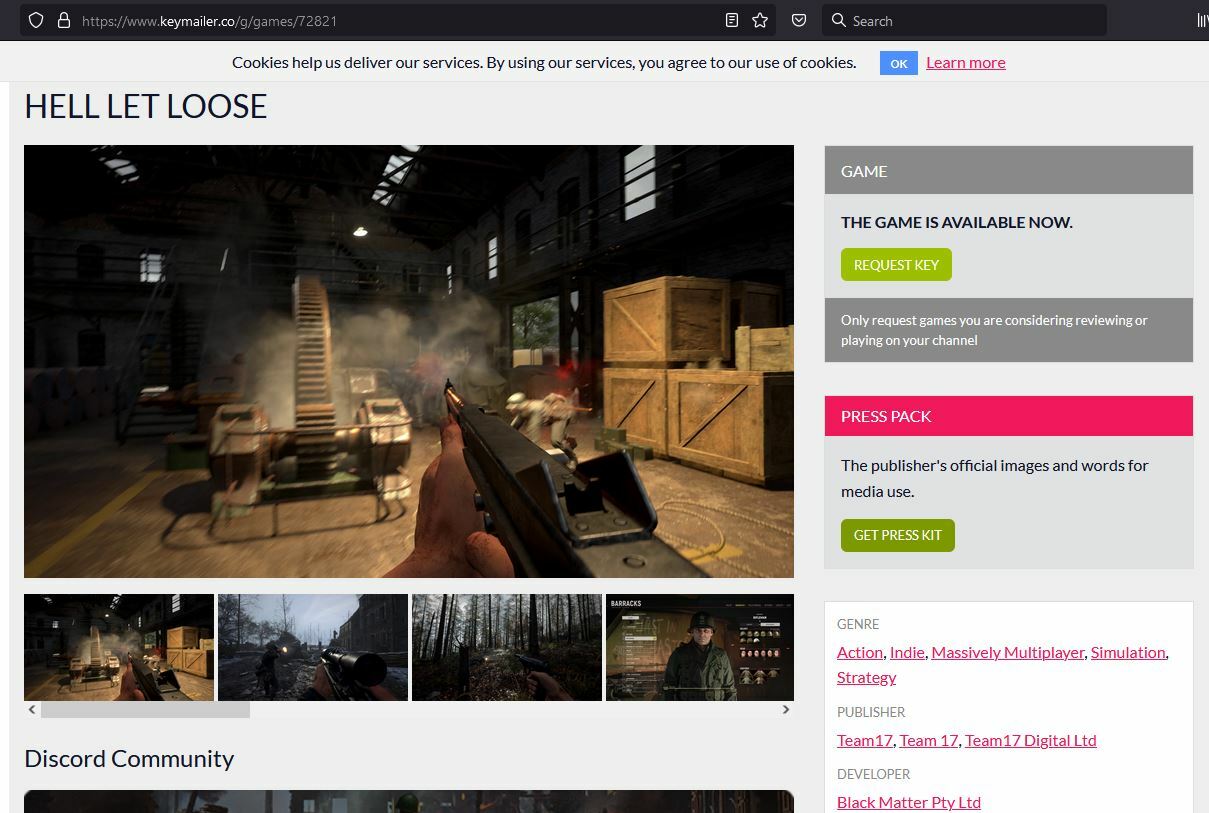Image resolution: width=1209 pixels, height=813 pixels.
Task: Click the PRESS PACK panel header
Action: (x=1009, y=416)
